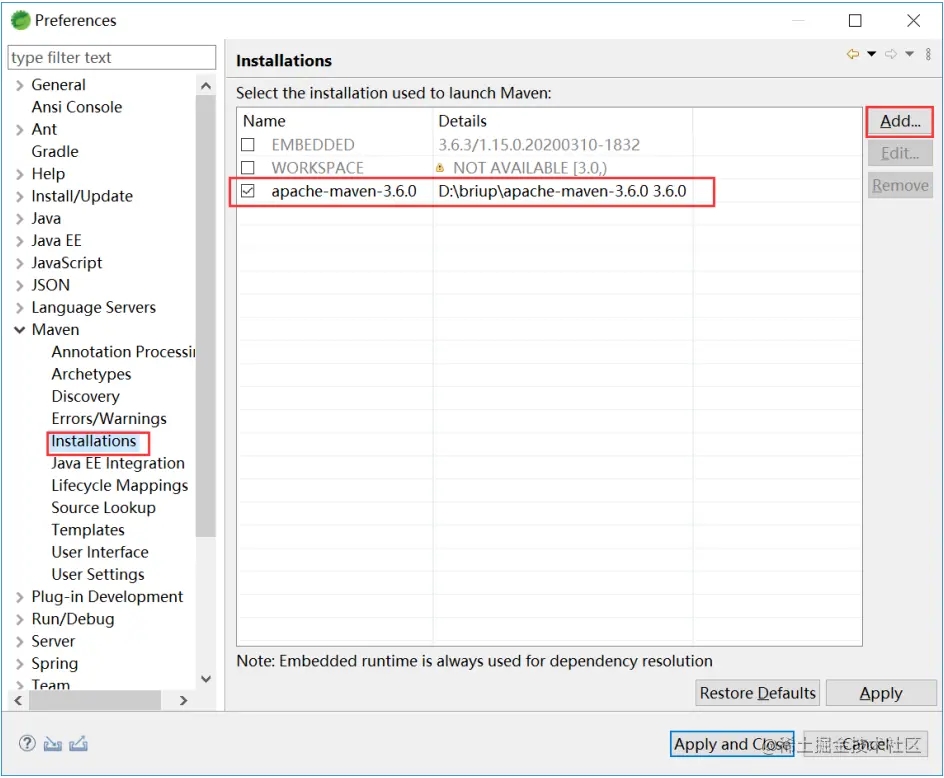
Task: Click the Apply button
Action: tap(881, 694)
